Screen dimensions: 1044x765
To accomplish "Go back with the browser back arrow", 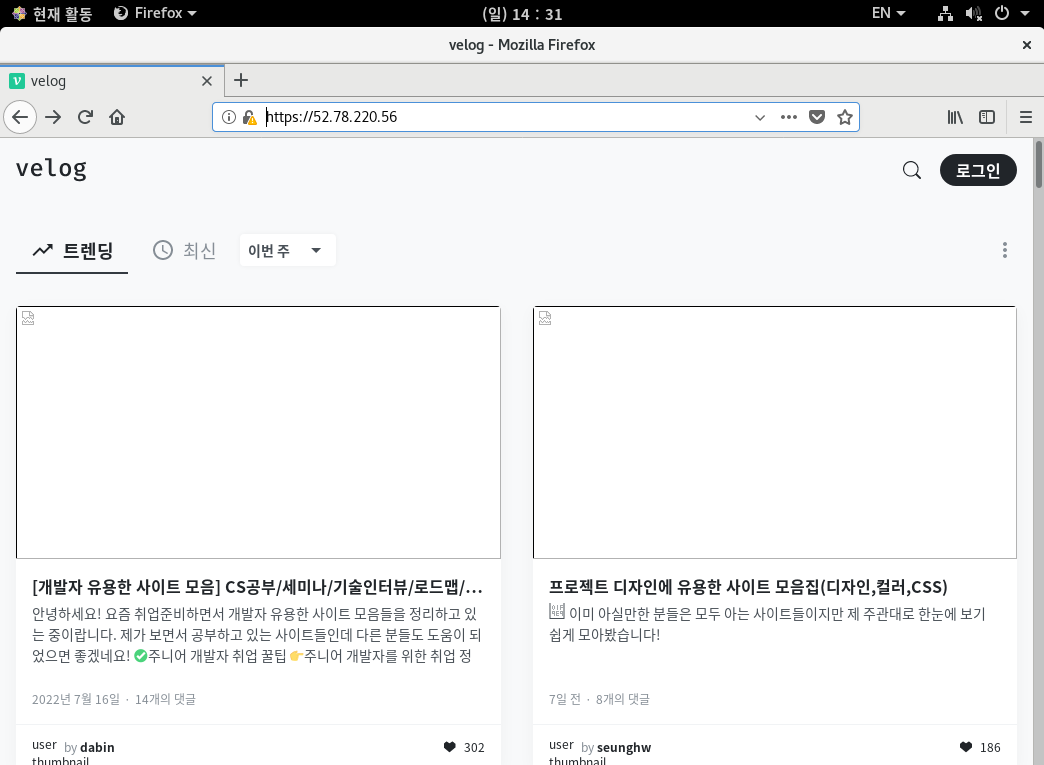I will point(20,117).
